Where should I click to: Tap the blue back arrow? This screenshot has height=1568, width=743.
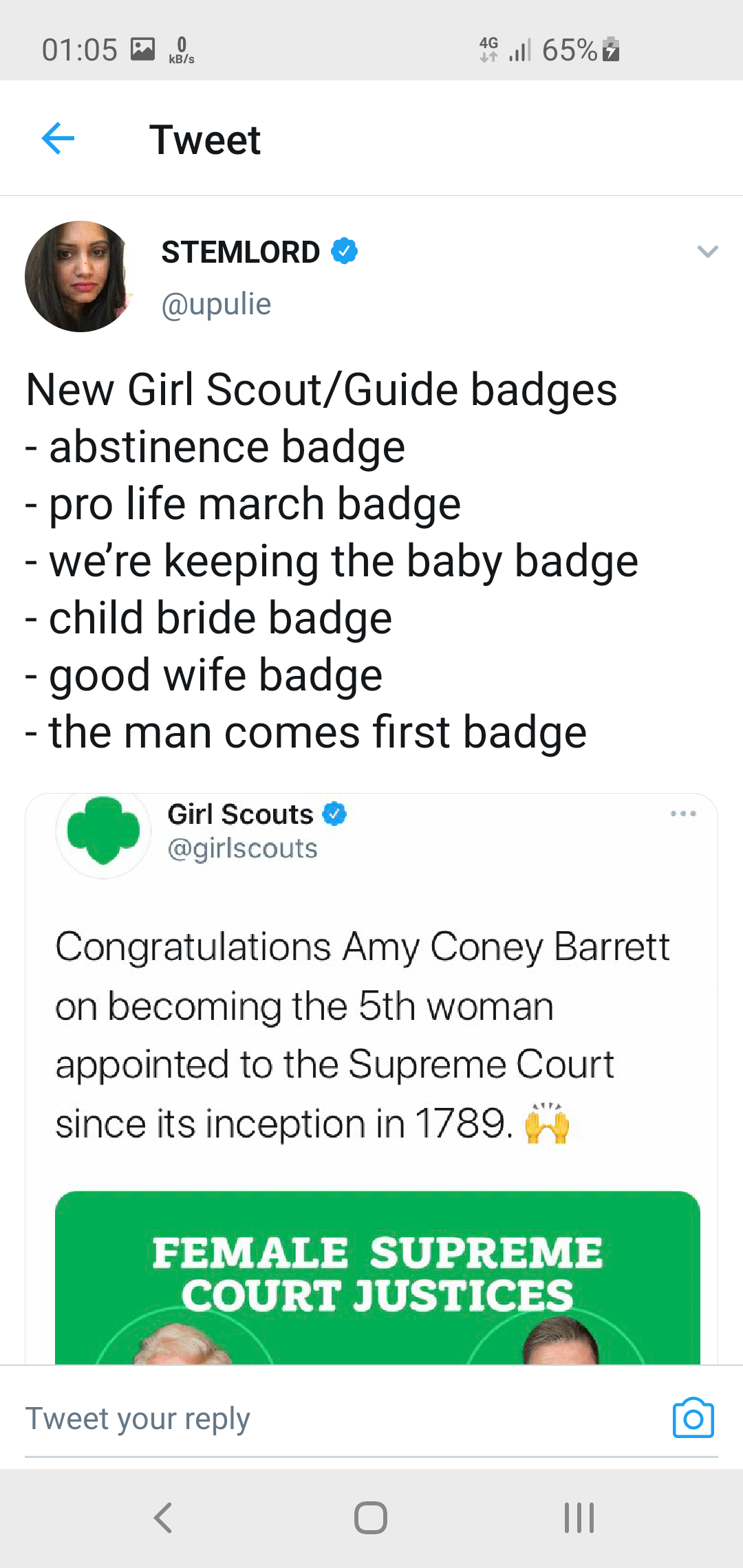[58, 139]
